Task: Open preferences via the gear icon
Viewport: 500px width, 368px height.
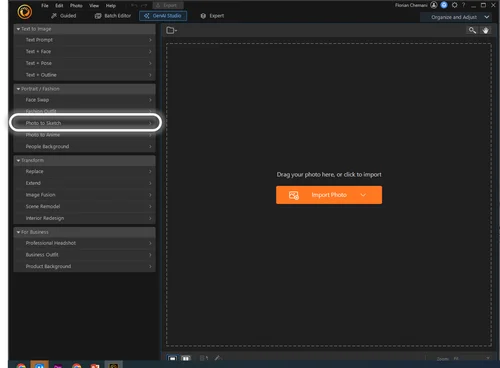Action: click(454, 5)
